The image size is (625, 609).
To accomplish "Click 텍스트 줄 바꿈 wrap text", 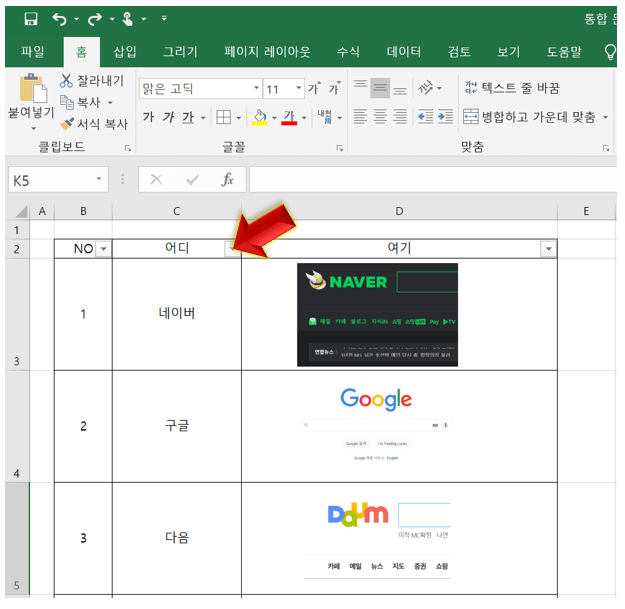I will (x=512, y=88).
